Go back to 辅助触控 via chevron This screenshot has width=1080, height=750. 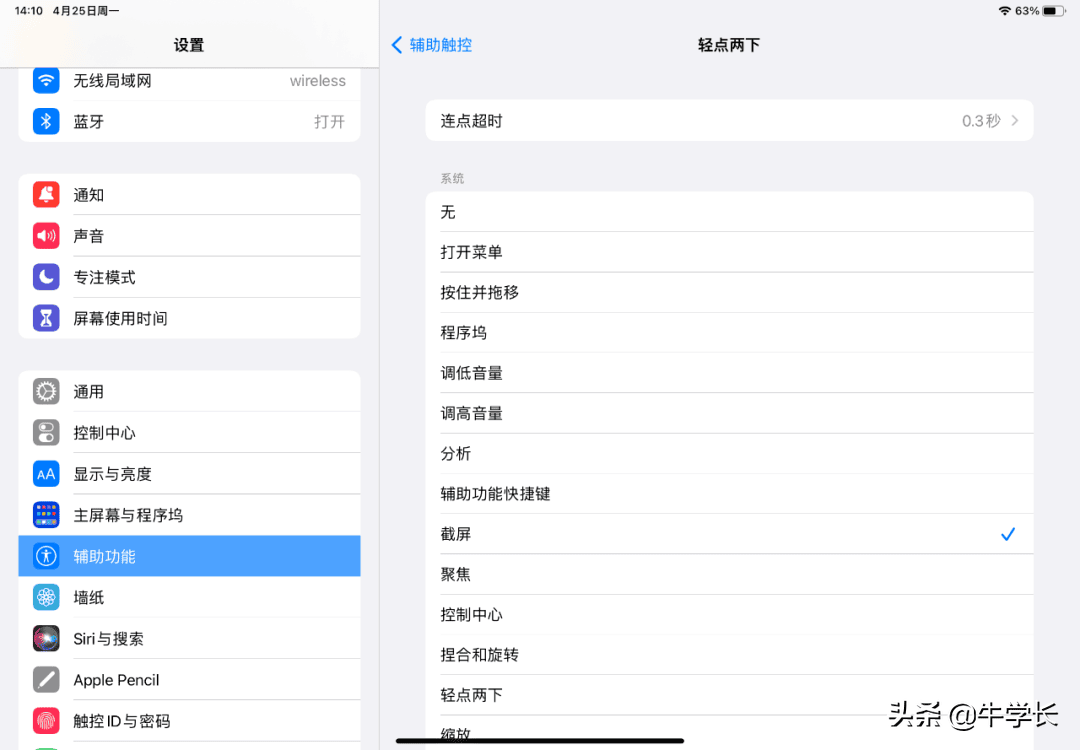point(397,45)
